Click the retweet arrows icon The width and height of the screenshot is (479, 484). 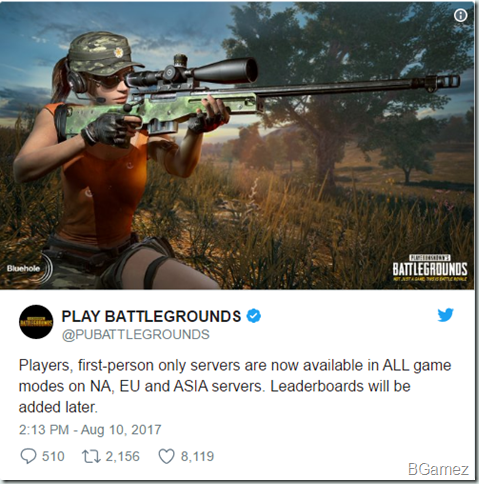click(x=91, y=456)
